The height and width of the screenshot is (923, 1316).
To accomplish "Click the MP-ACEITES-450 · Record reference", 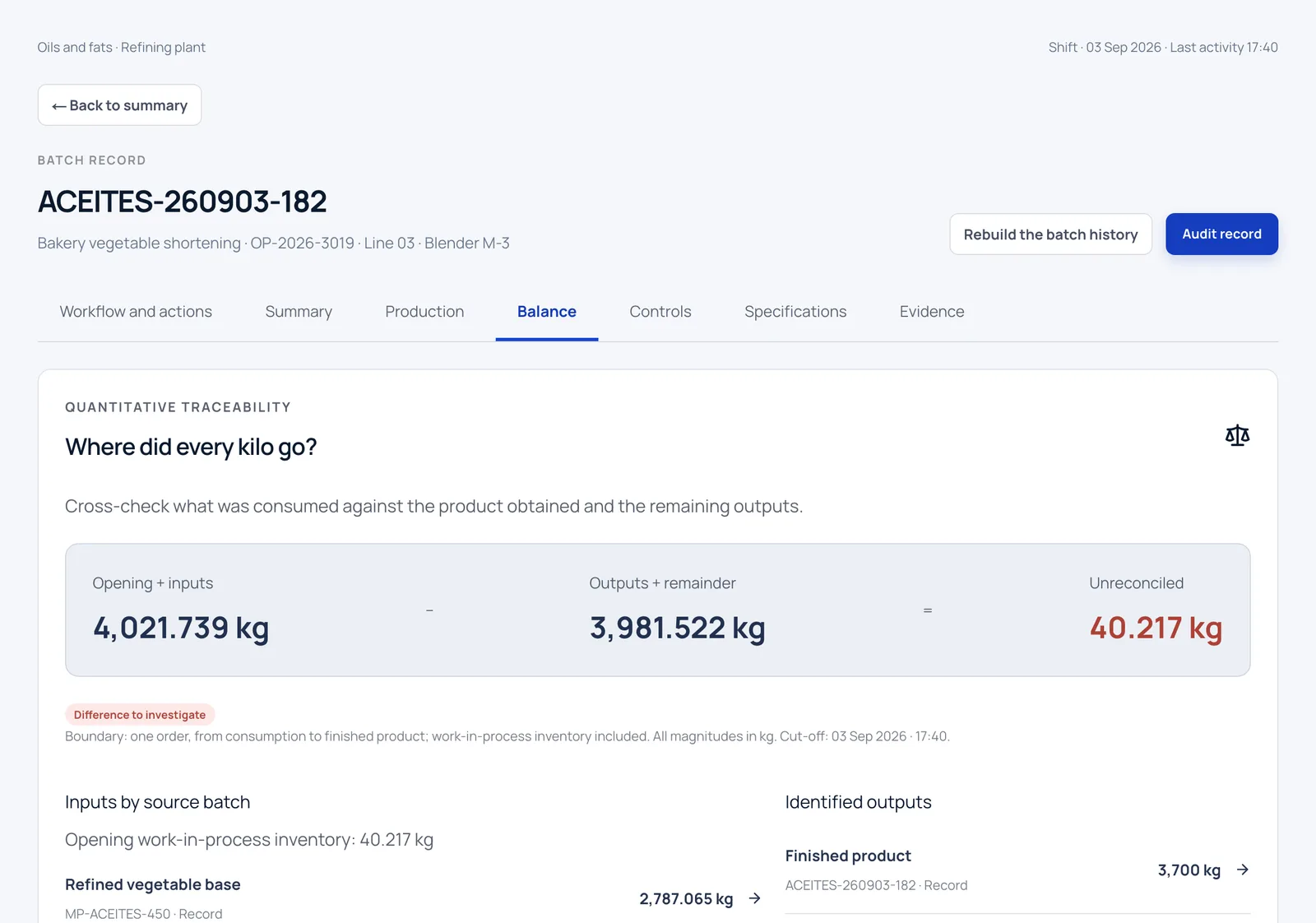I will point(144,914).
